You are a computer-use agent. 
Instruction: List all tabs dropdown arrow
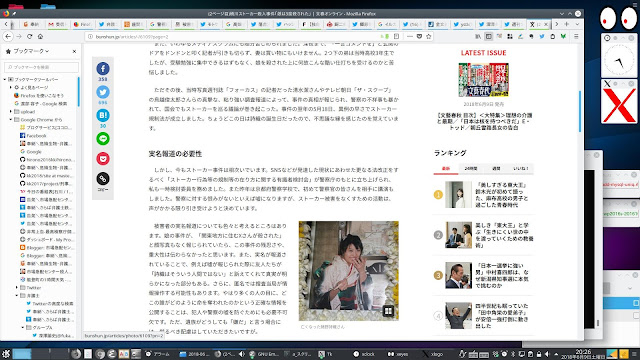[577, 24]
